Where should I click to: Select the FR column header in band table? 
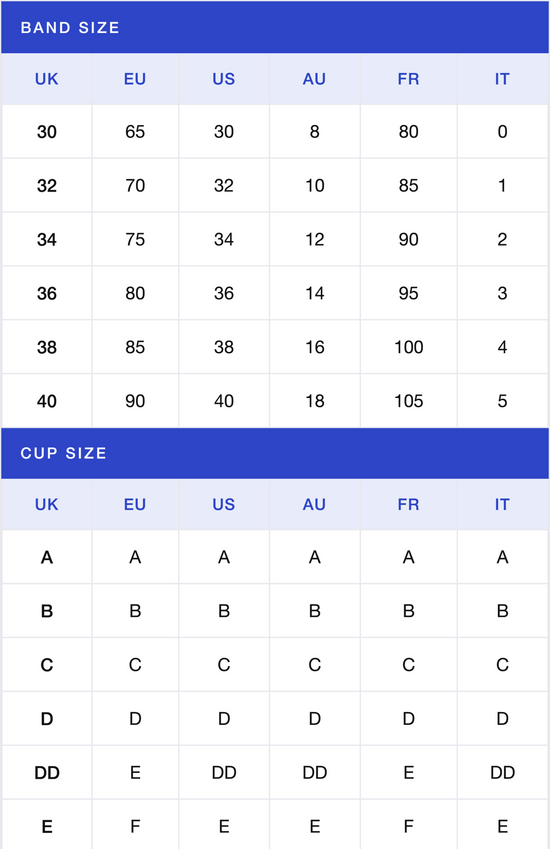tap(409, 79)
